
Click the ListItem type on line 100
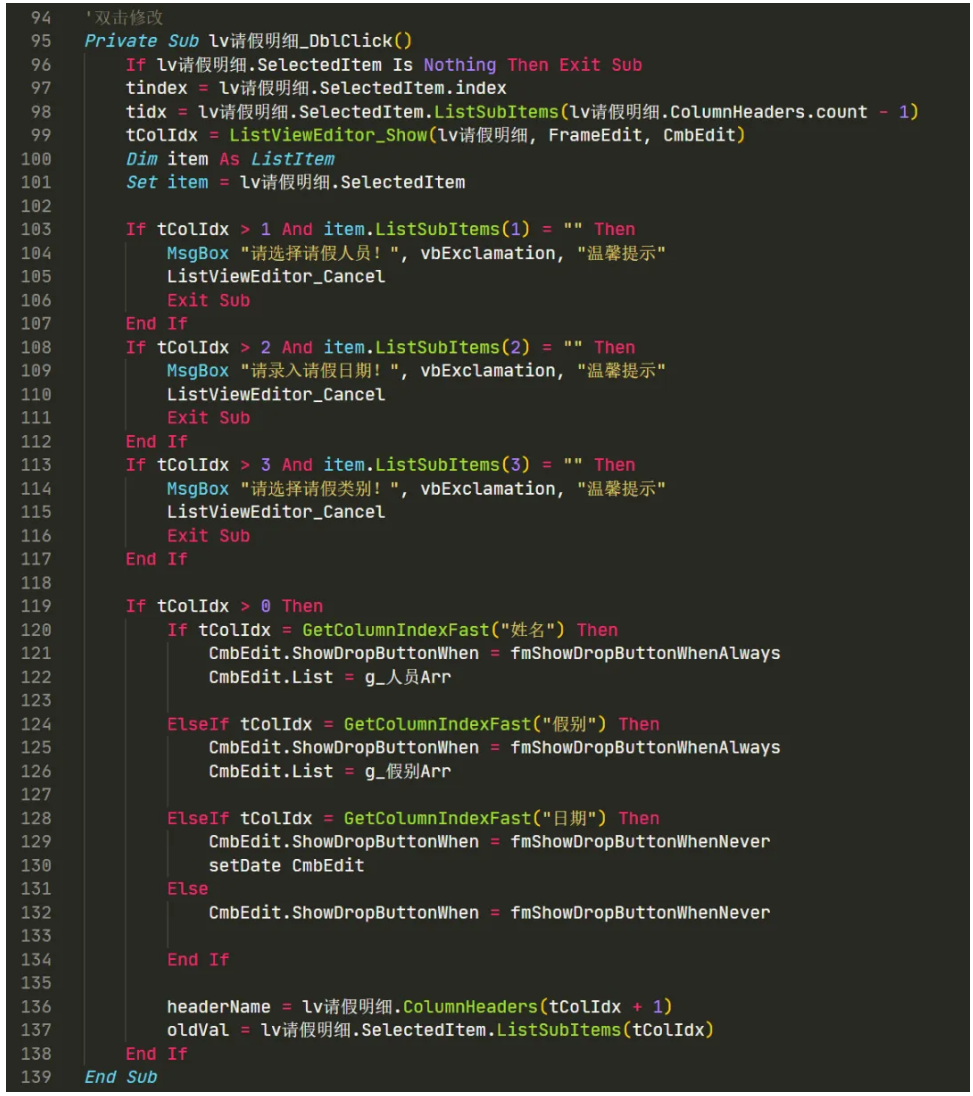tap(292, 159)
